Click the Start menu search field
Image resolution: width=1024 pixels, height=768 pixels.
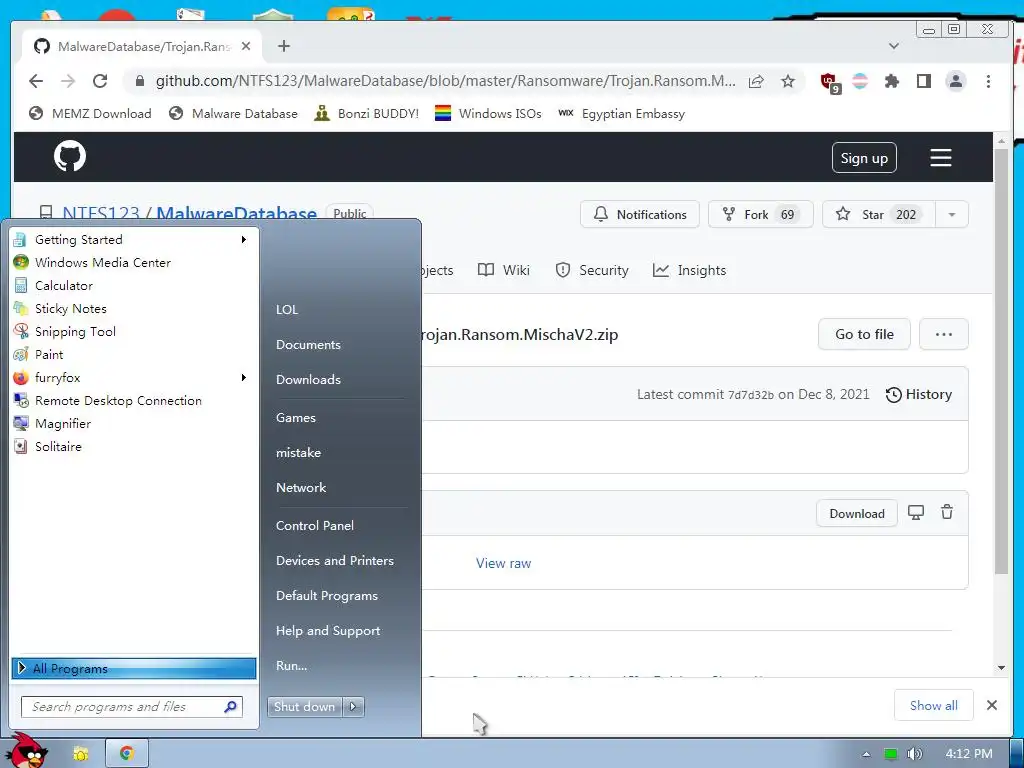(x=132, y=707)
